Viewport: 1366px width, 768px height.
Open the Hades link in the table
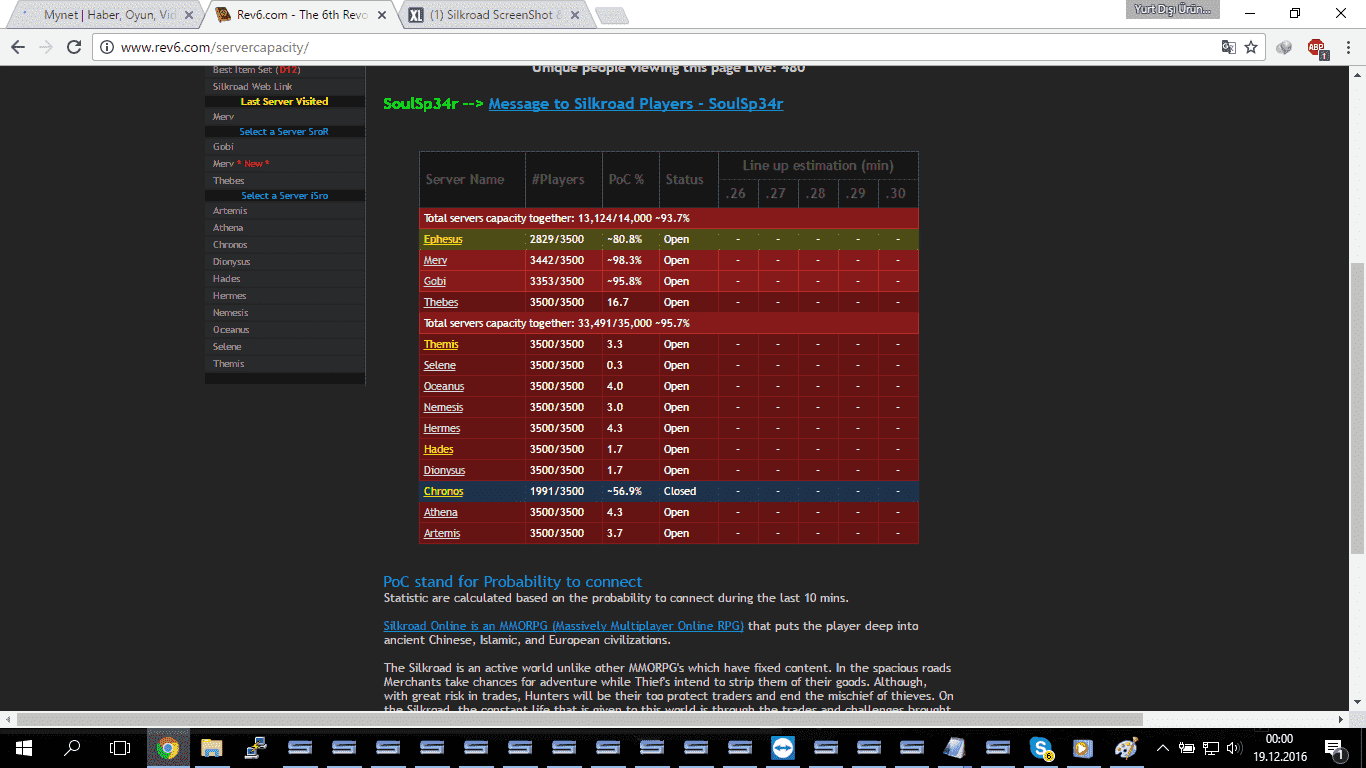coord(438,450)
